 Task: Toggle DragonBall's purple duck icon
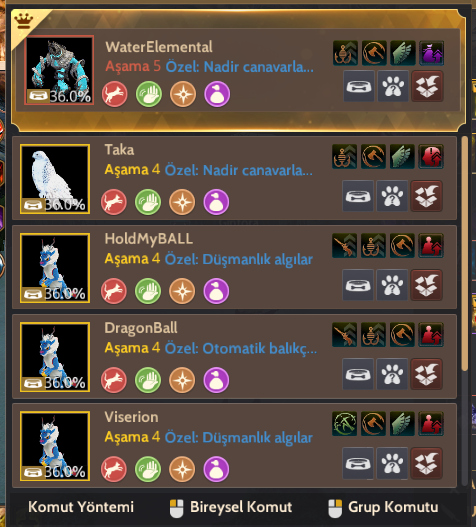click(216, 380)
